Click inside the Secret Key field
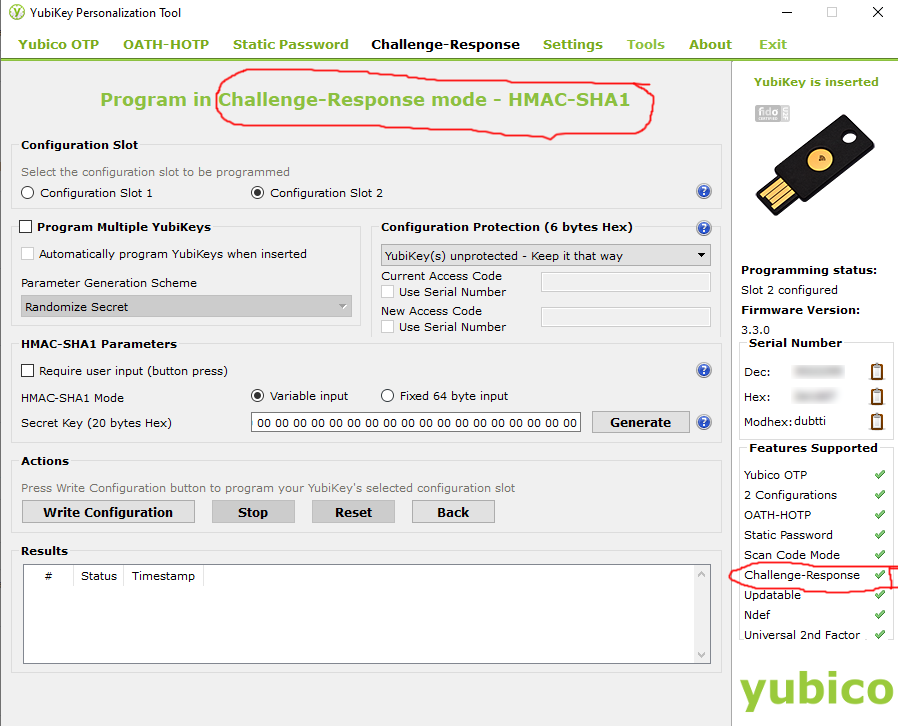898x726 pixels. pos(416,422)
